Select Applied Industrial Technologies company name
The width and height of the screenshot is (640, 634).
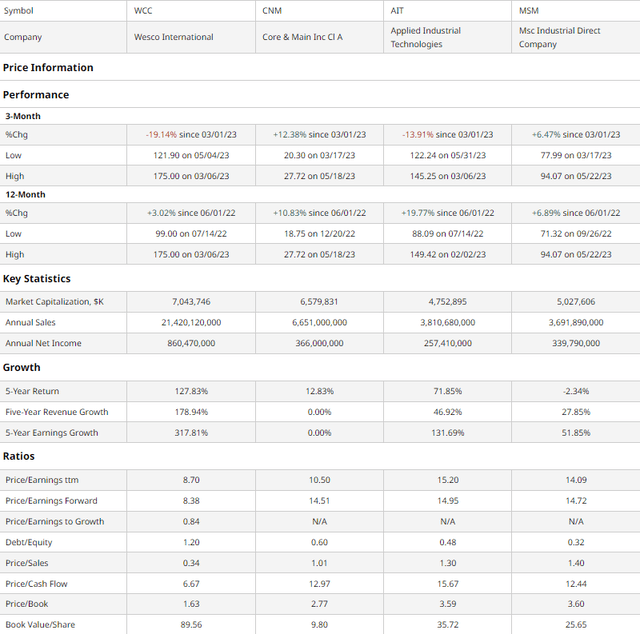[x=425, y=37]
